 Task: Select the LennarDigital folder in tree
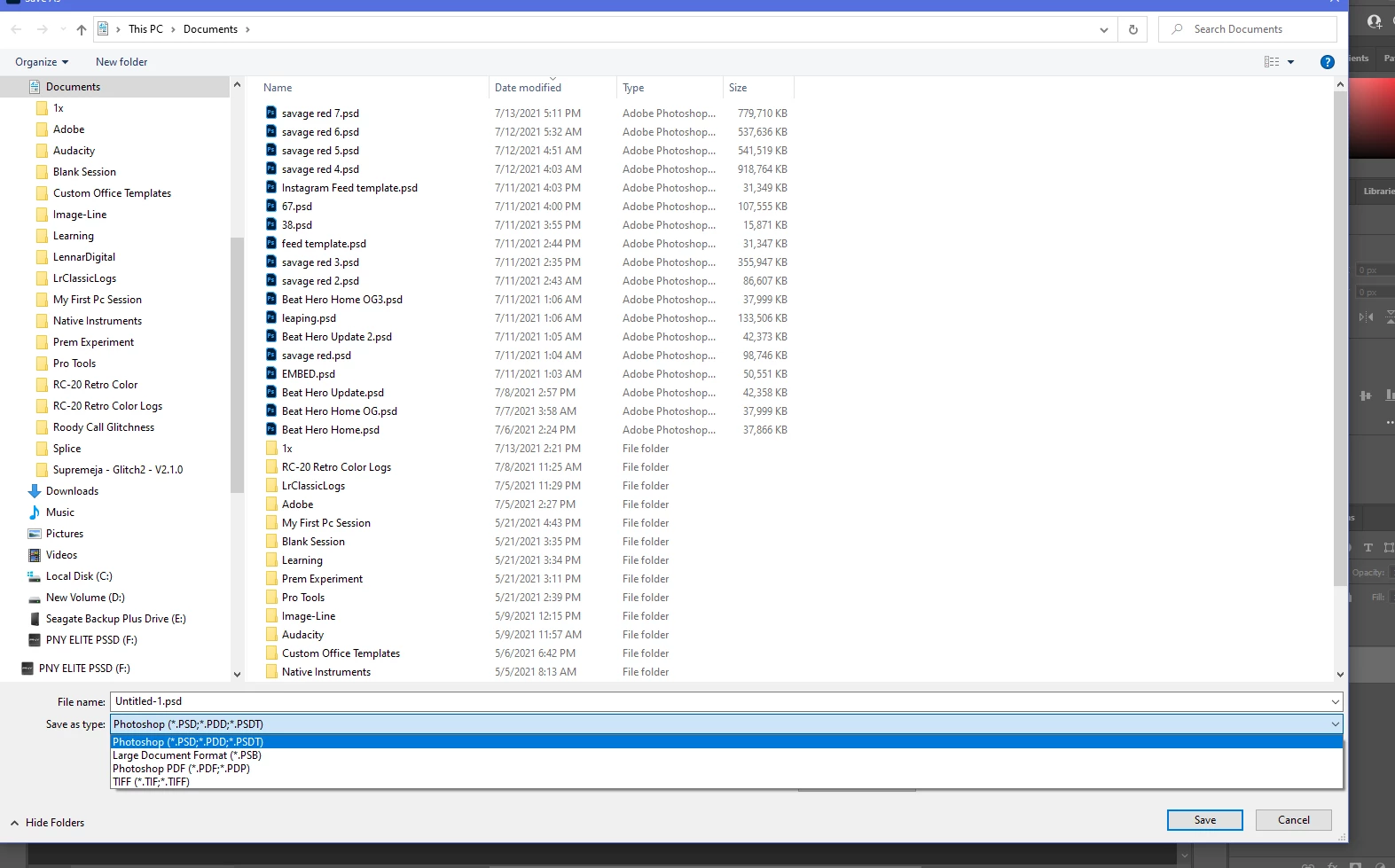click(x=83, y=257)
